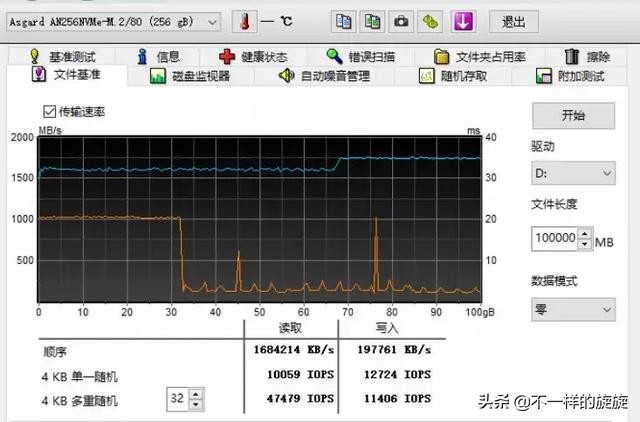Click the 10059 IOPS read value
The height and width of the screenshot is (422, 640).
click(300, 374)
